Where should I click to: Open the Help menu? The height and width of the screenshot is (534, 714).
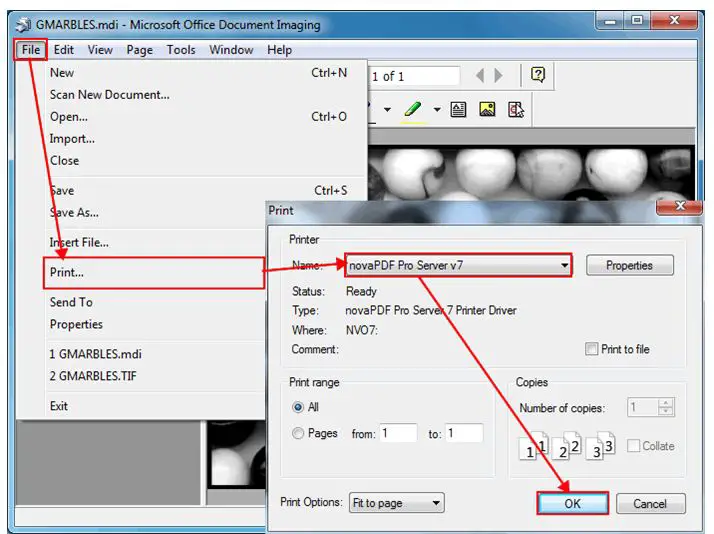tap(279, 50)
